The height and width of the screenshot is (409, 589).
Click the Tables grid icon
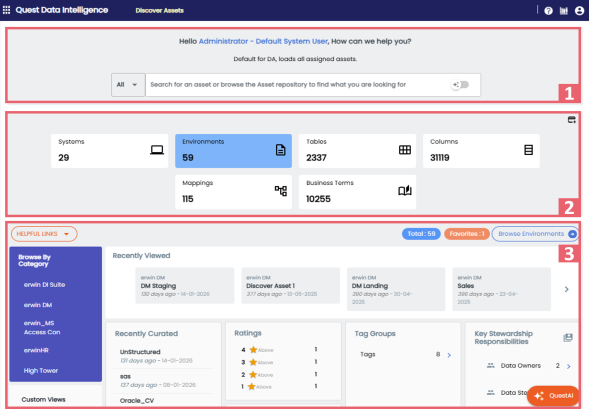(x=405, y=150)
